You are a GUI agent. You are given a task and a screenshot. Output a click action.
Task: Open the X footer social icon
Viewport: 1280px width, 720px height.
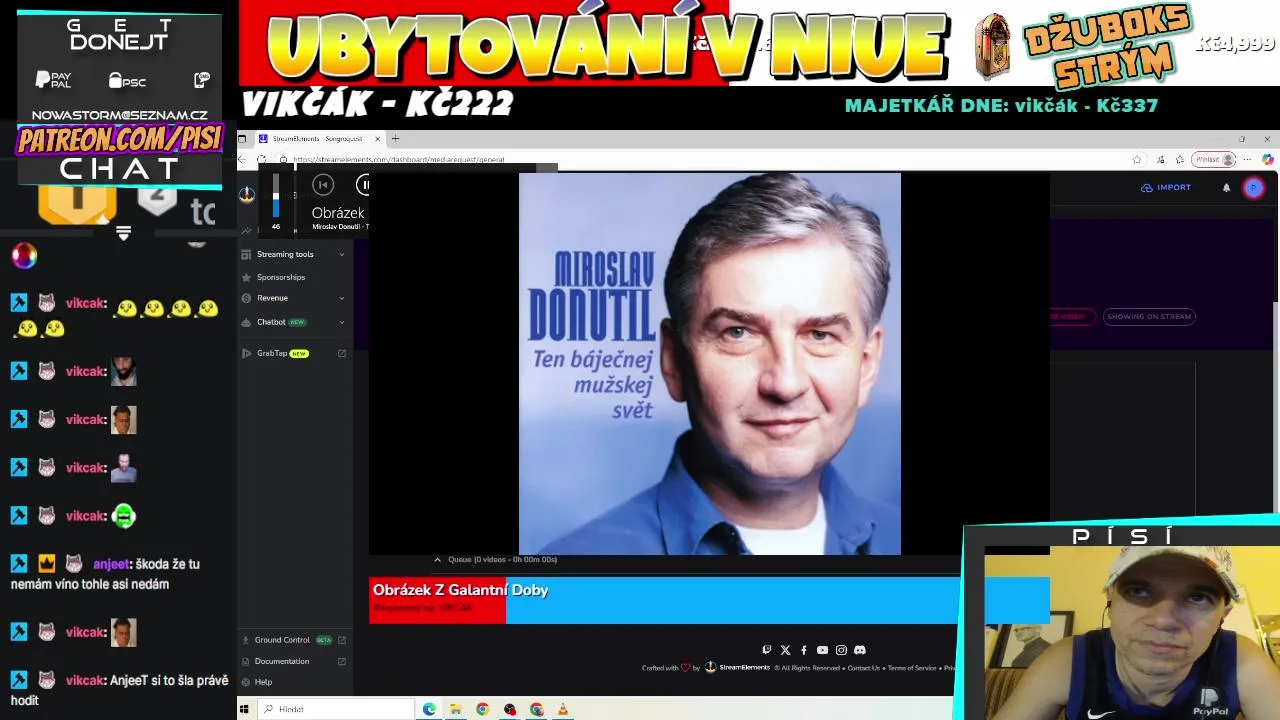pyautogui.click(x=785, y=650)
